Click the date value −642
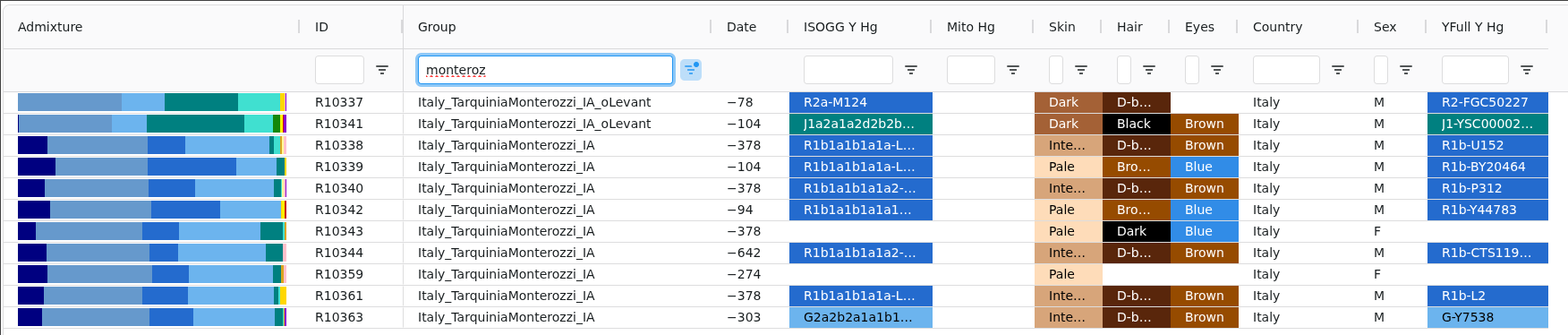This screenshot has height=335, width=1568. coord(744,253)
